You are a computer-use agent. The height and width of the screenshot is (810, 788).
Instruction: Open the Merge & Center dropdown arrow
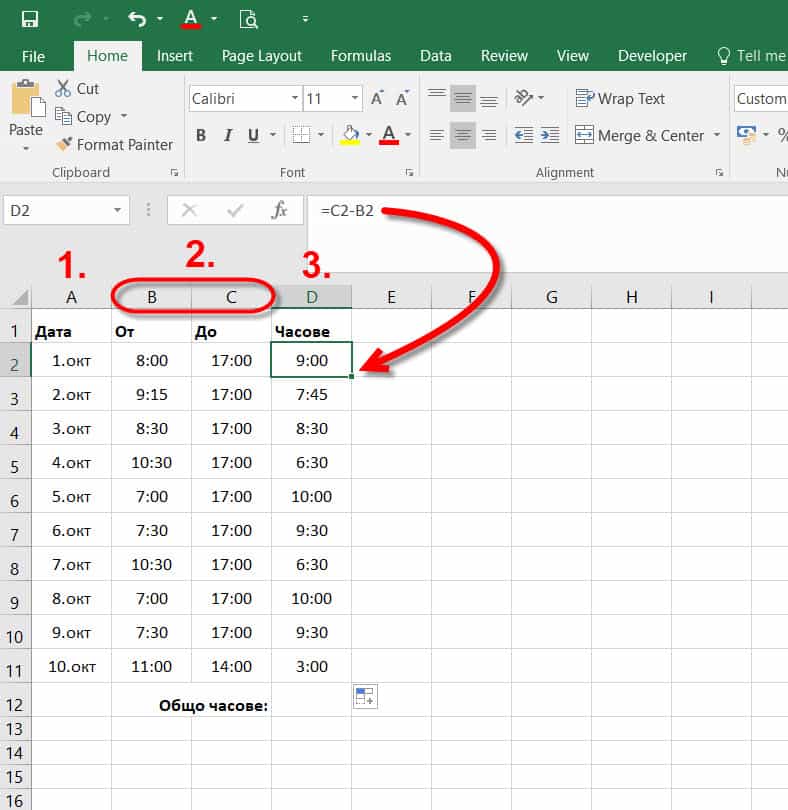(717, 135)
